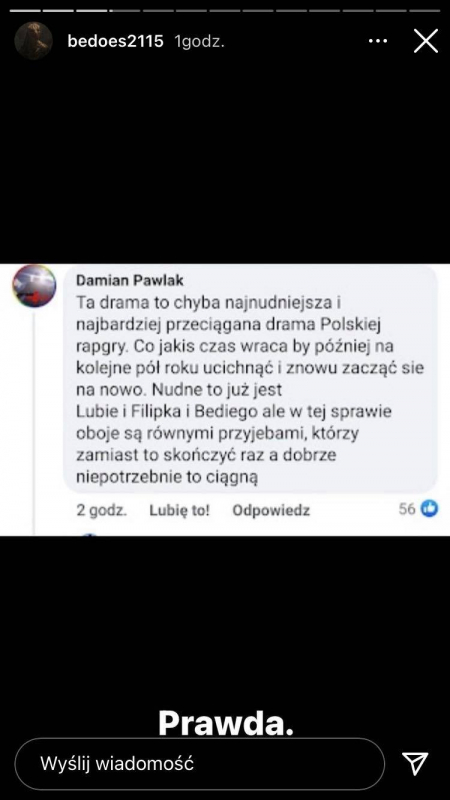Open bedoes2115 profile picture
450x800 pixels.
pos(33,41)
